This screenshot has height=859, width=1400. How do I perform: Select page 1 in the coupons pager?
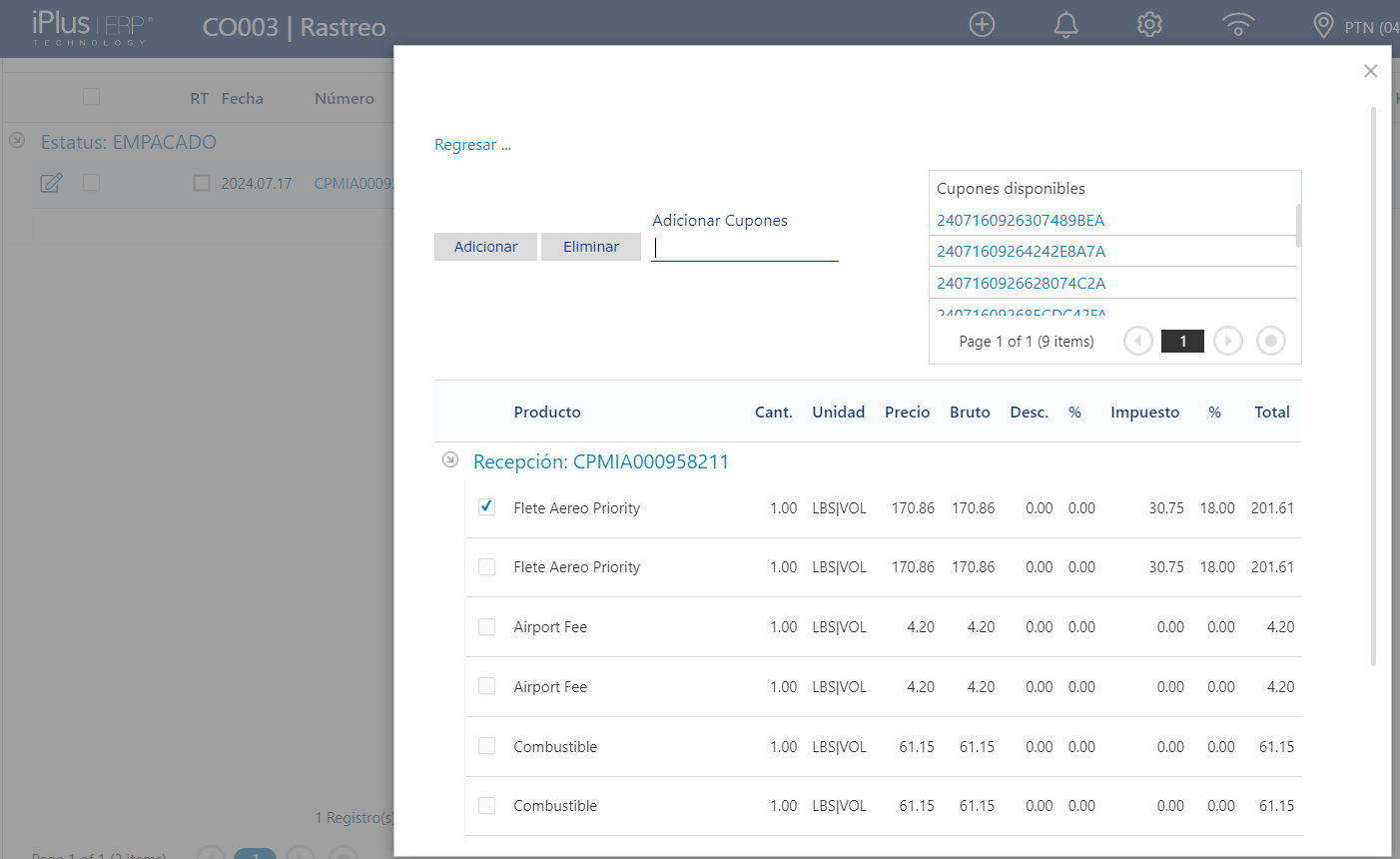pyautogui.click(x=1182, y=341)
